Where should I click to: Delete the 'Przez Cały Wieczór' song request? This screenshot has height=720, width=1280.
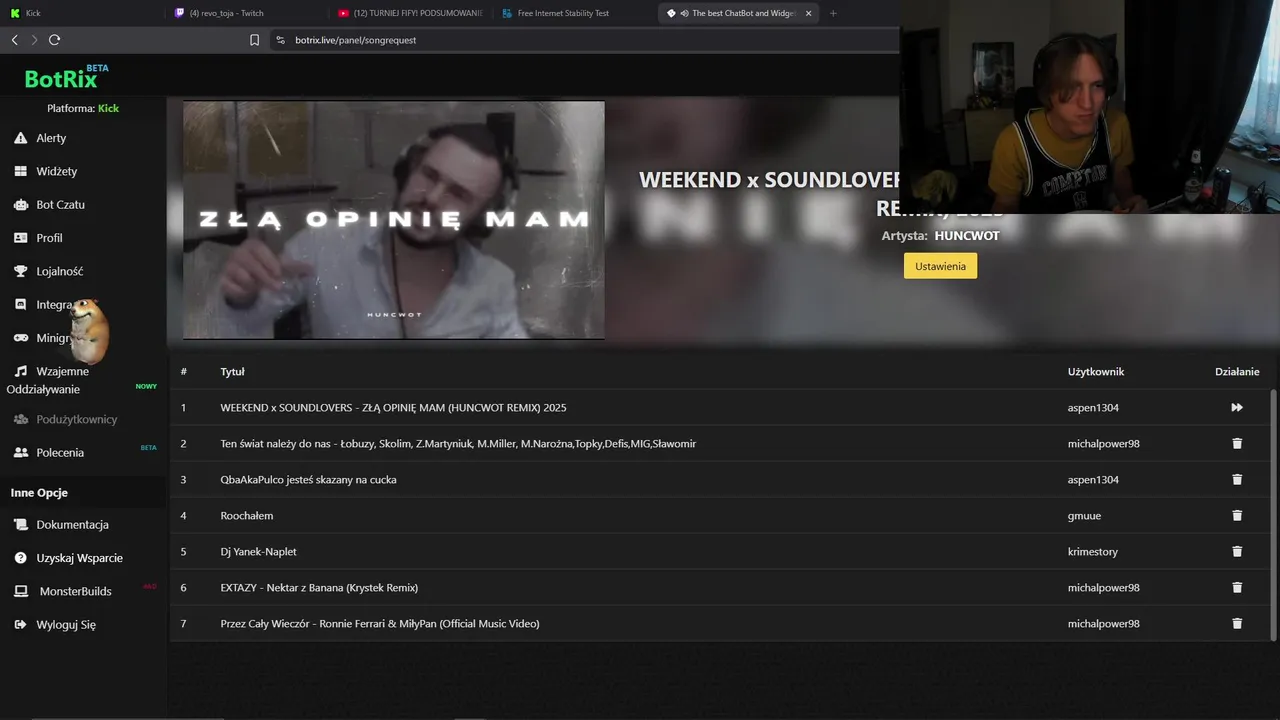(x=1237, y=624)
